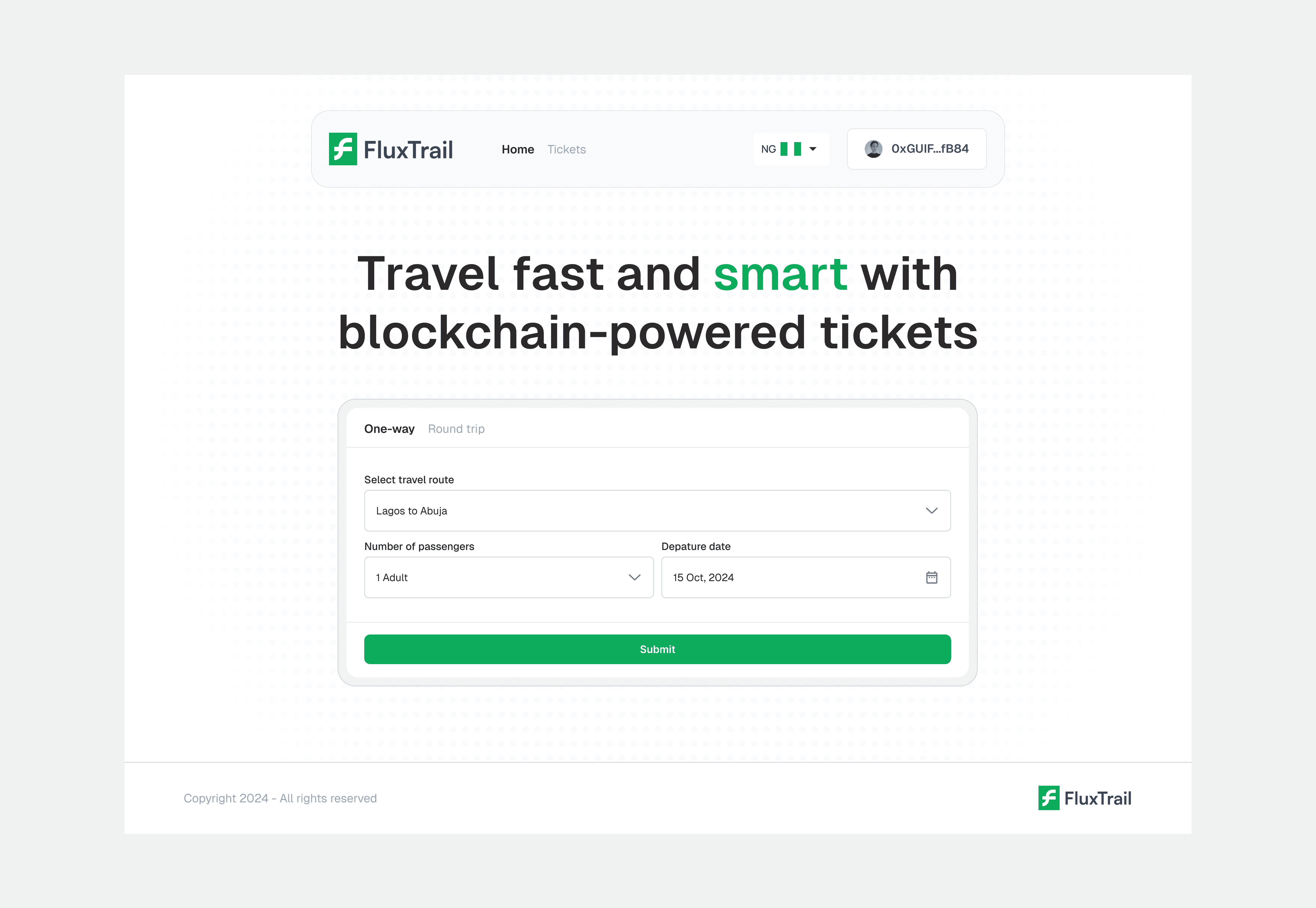Click the chevron on the passengers selector
Viewport: 1316px width, 908px height.
pyautogui.click(x=635, y=577)
